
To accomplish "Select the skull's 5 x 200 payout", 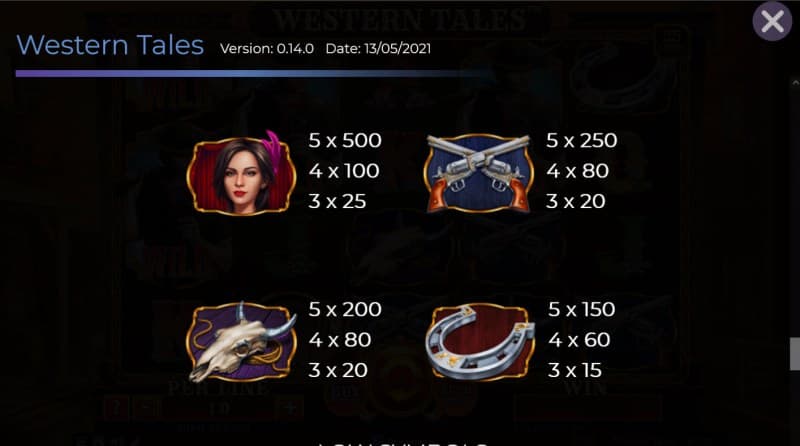I will click(345, 309).
